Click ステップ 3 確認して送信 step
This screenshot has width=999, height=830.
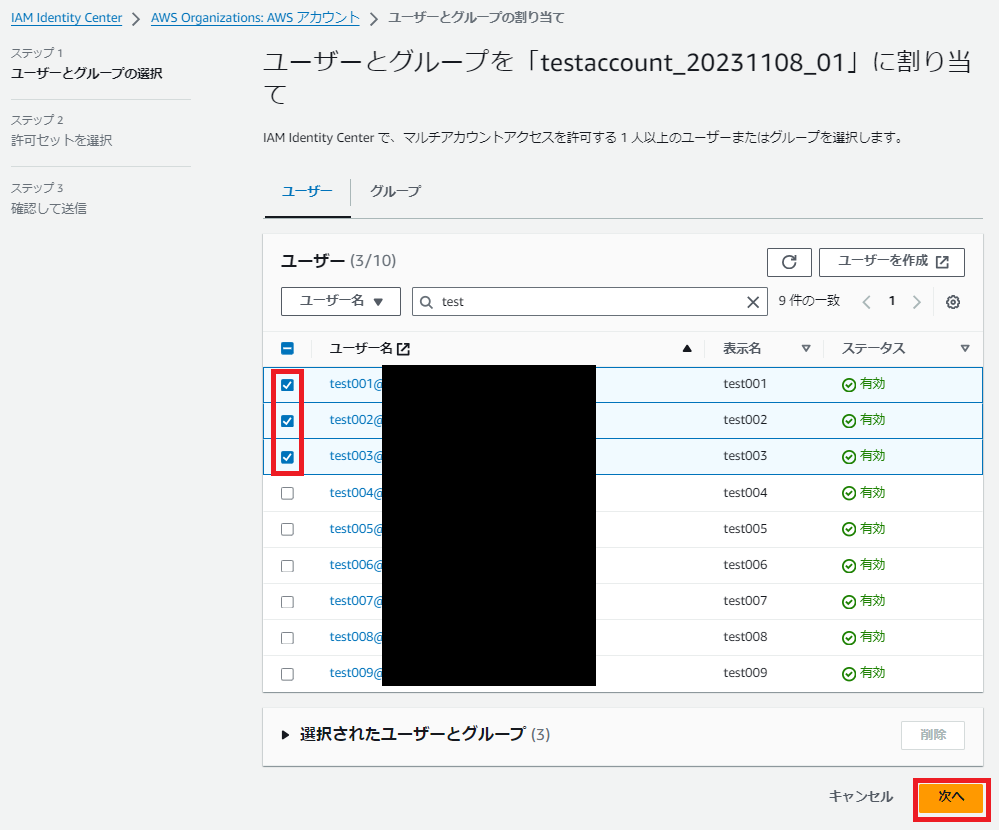point(48,199)
